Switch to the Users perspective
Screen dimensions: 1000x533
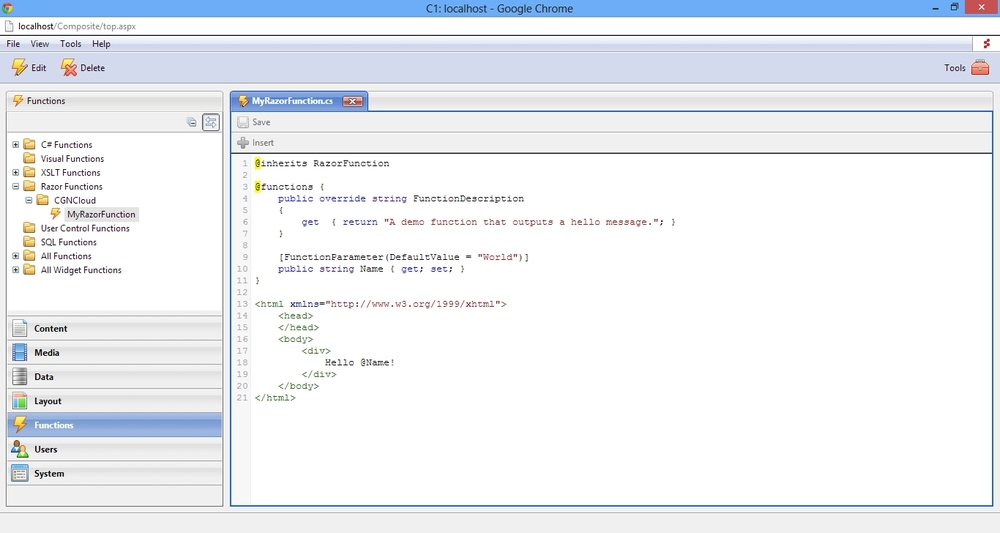pos(46,449)
